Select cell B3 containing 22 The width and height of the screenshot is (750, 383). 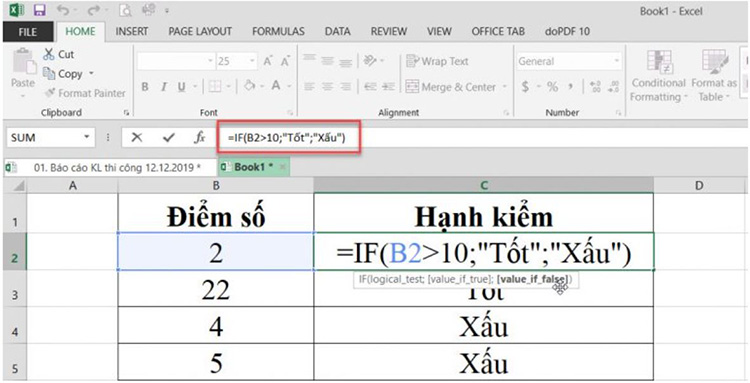pos(216,289)
